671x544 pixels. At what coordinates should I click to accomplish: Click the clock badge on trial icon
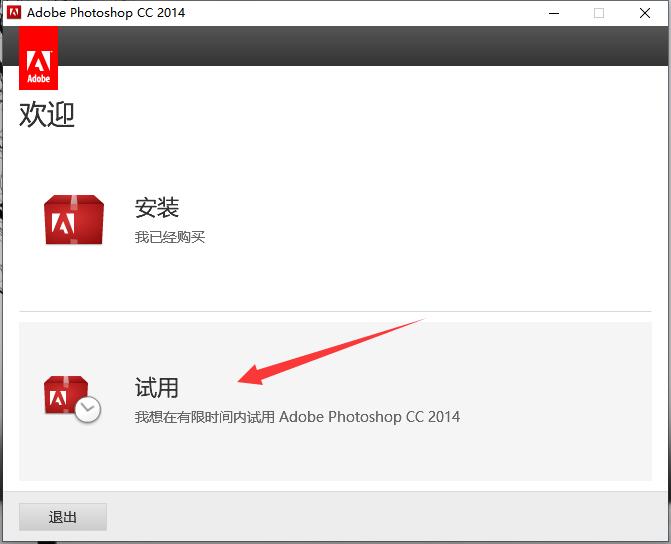coord(88,409)
